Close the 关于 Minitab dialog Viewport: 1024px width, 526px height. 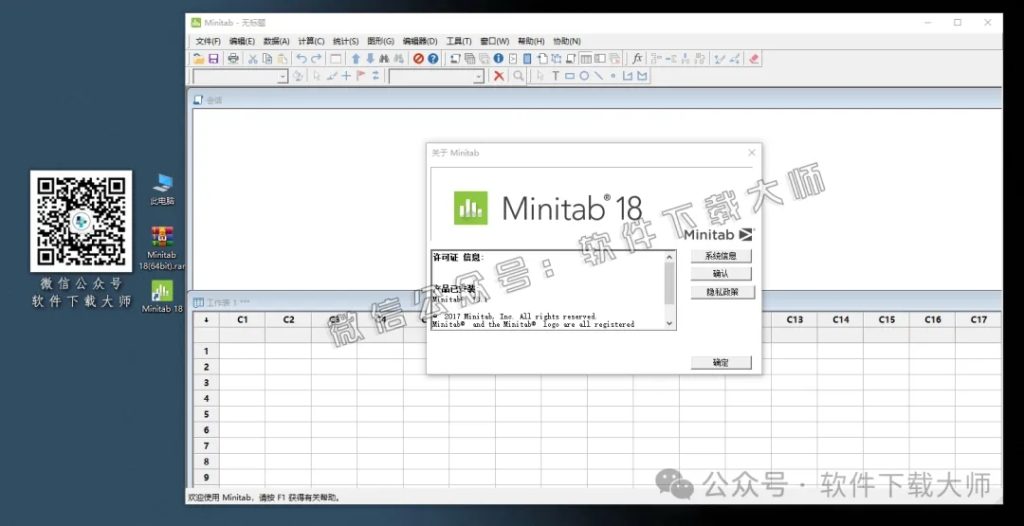click(x=751, y=152)
